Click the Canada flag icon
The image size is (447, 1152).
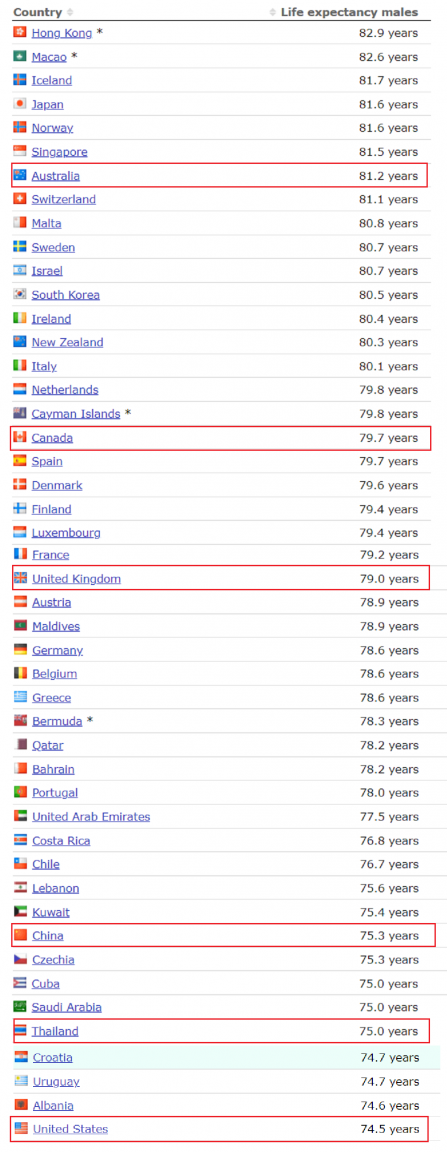(20, 438)
